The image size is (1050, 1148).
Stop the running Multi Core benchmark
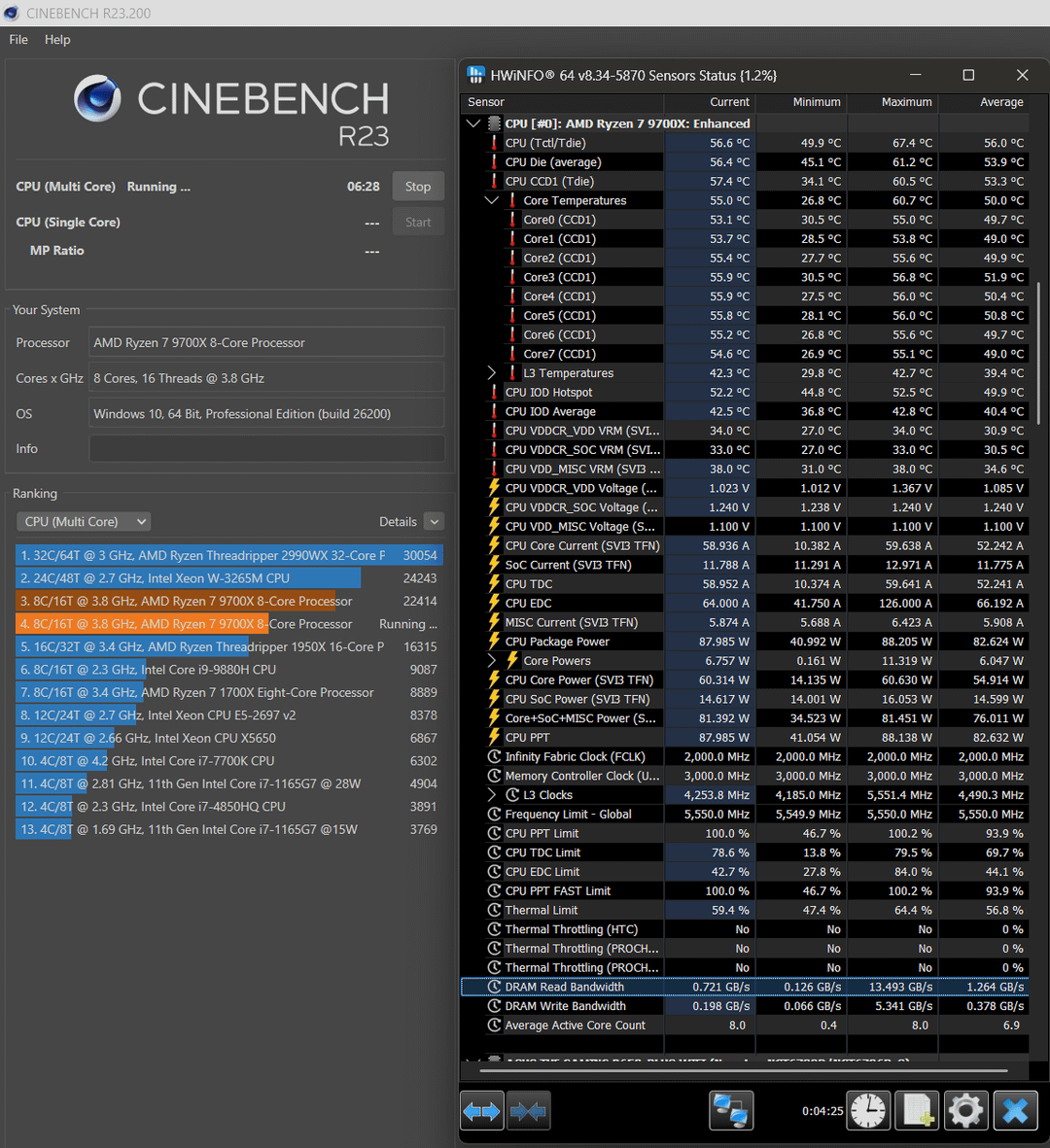[418, 187]
